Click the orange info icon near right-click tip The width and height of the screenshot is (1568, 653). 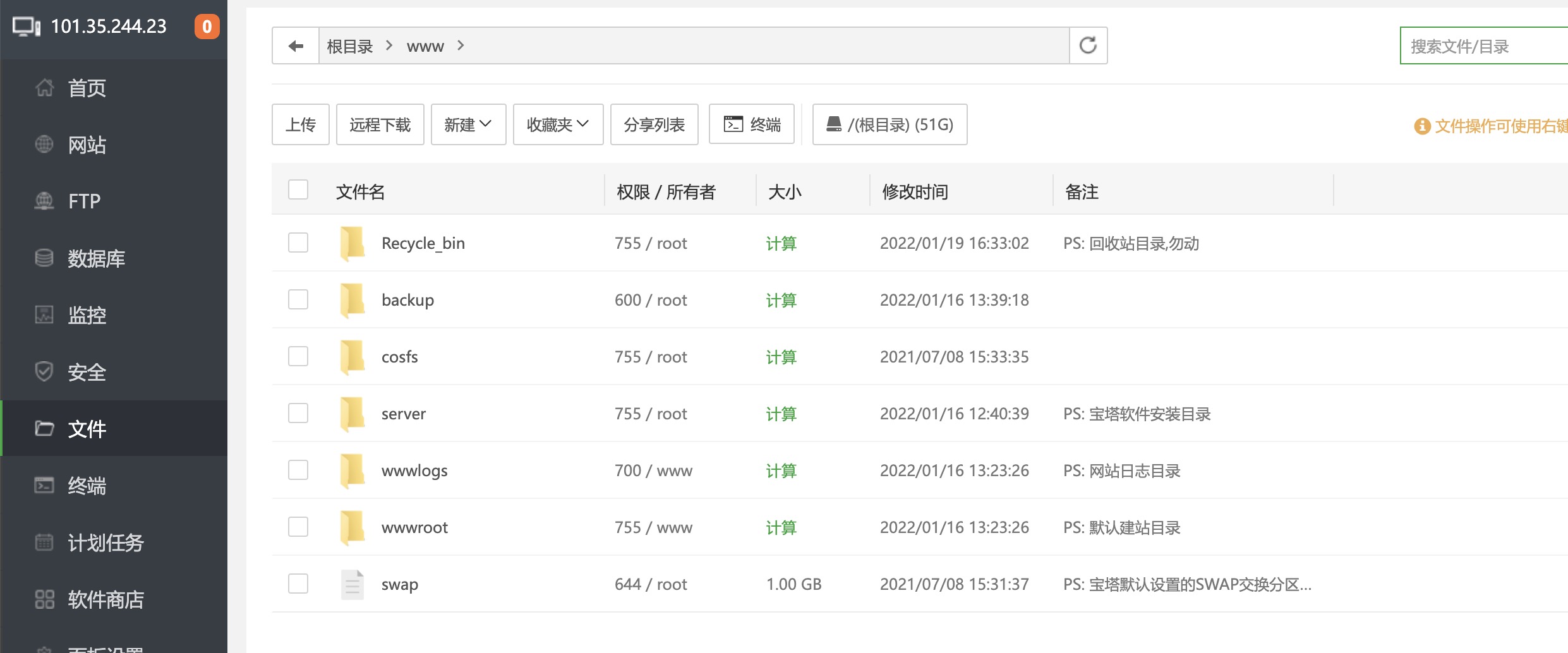(x=1422, y=126)
